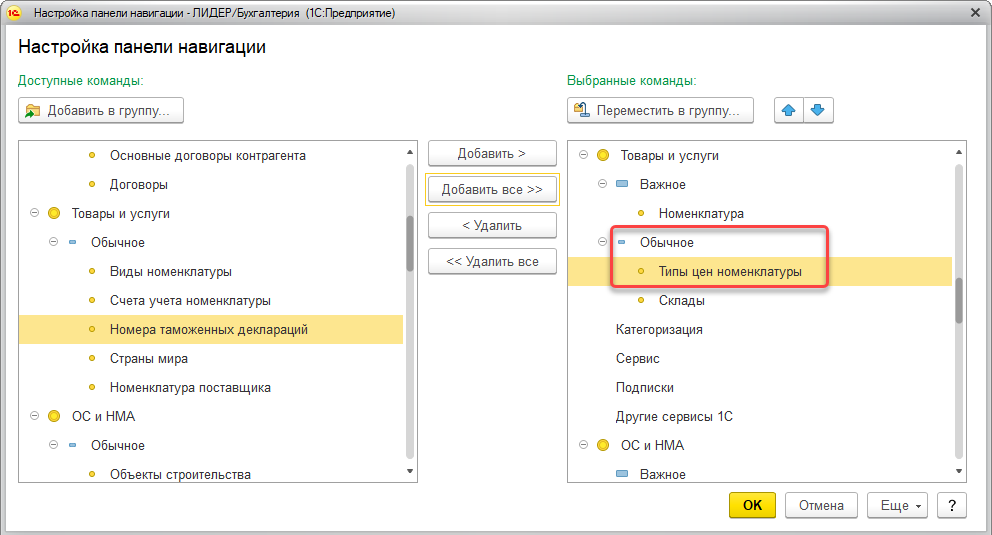Select Подписки row

coord(760,388)
